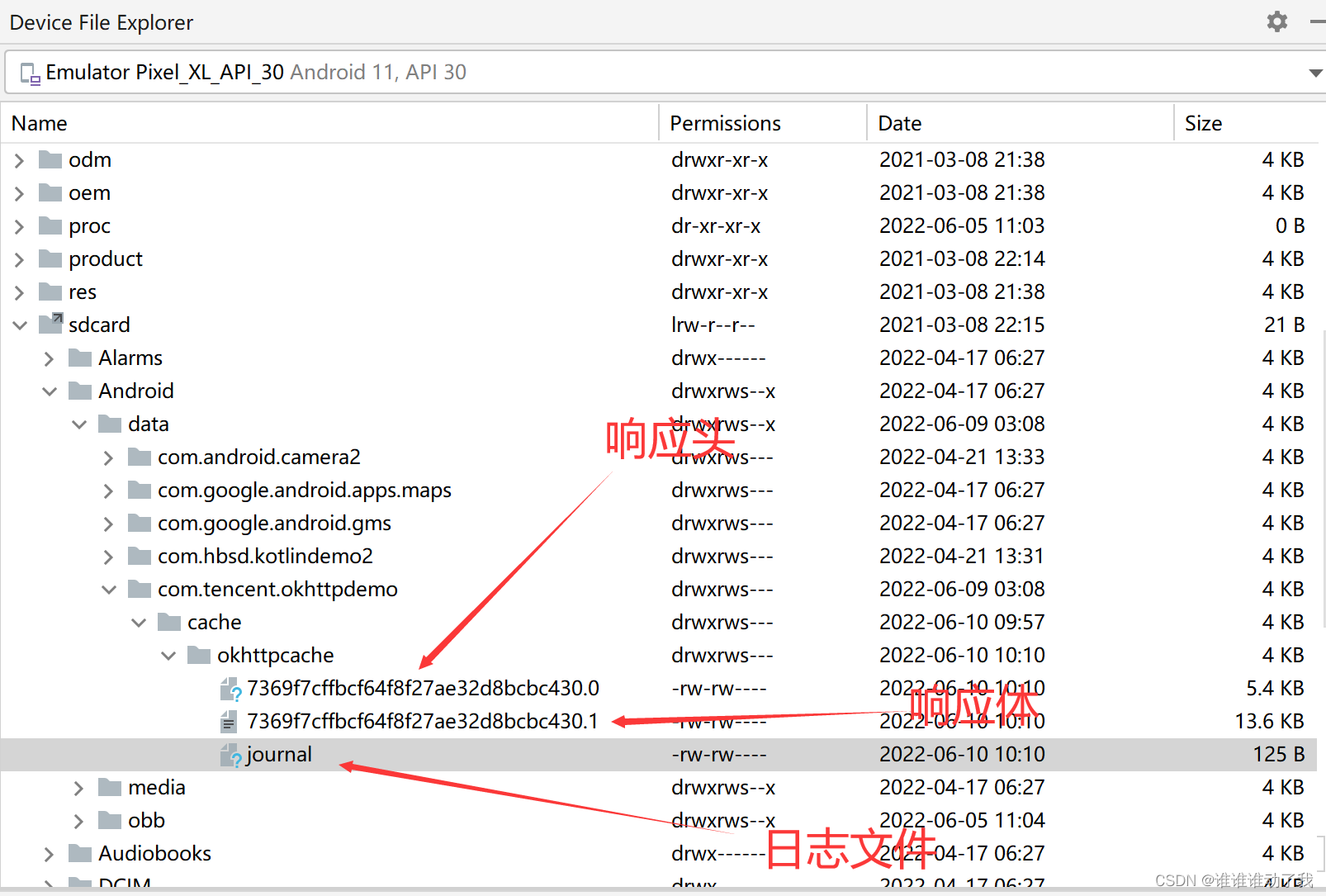Screen dimensions: 1326x896
Task: Click the device icon beside Emulator Pixel_XL_API_30
Action: tap(30, 73)
